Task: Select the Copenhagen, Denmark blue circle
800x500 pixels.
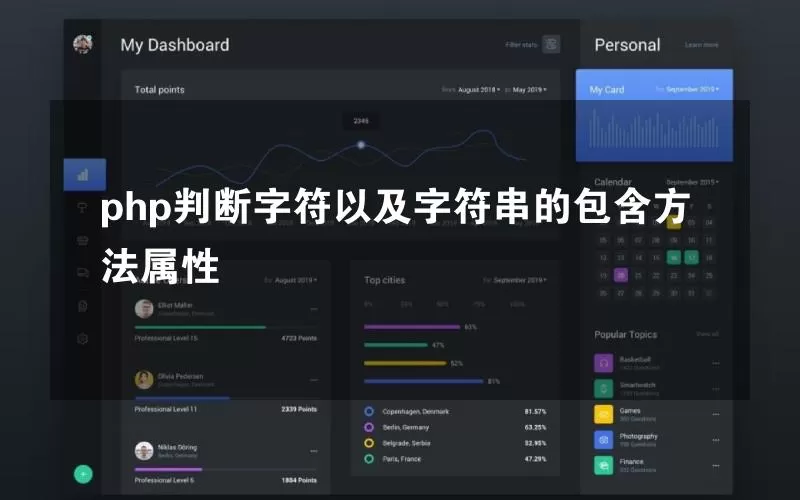Action: point(369,411)
